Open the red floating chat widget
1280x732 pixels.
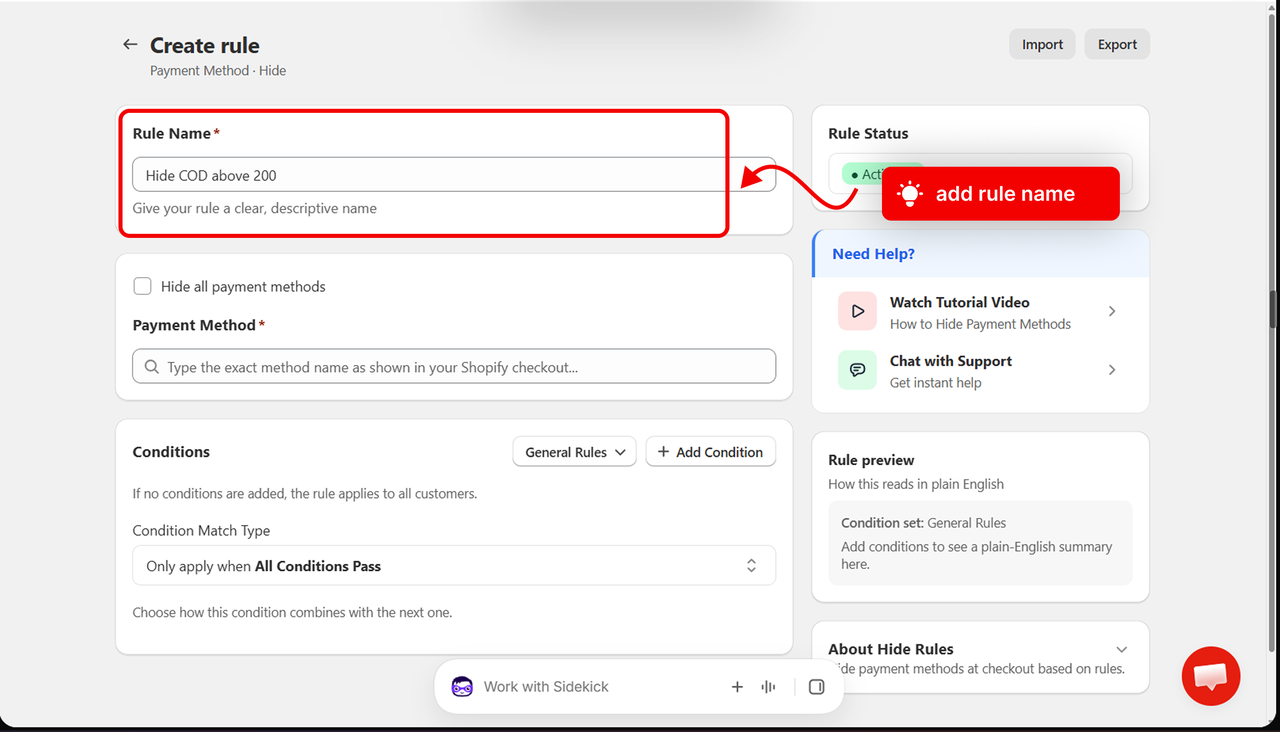(1211, 676)
